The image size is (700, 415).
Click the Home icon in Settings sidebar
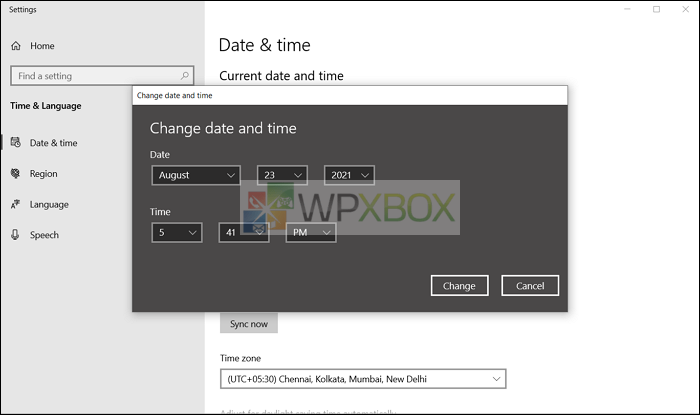pos(16,46)
